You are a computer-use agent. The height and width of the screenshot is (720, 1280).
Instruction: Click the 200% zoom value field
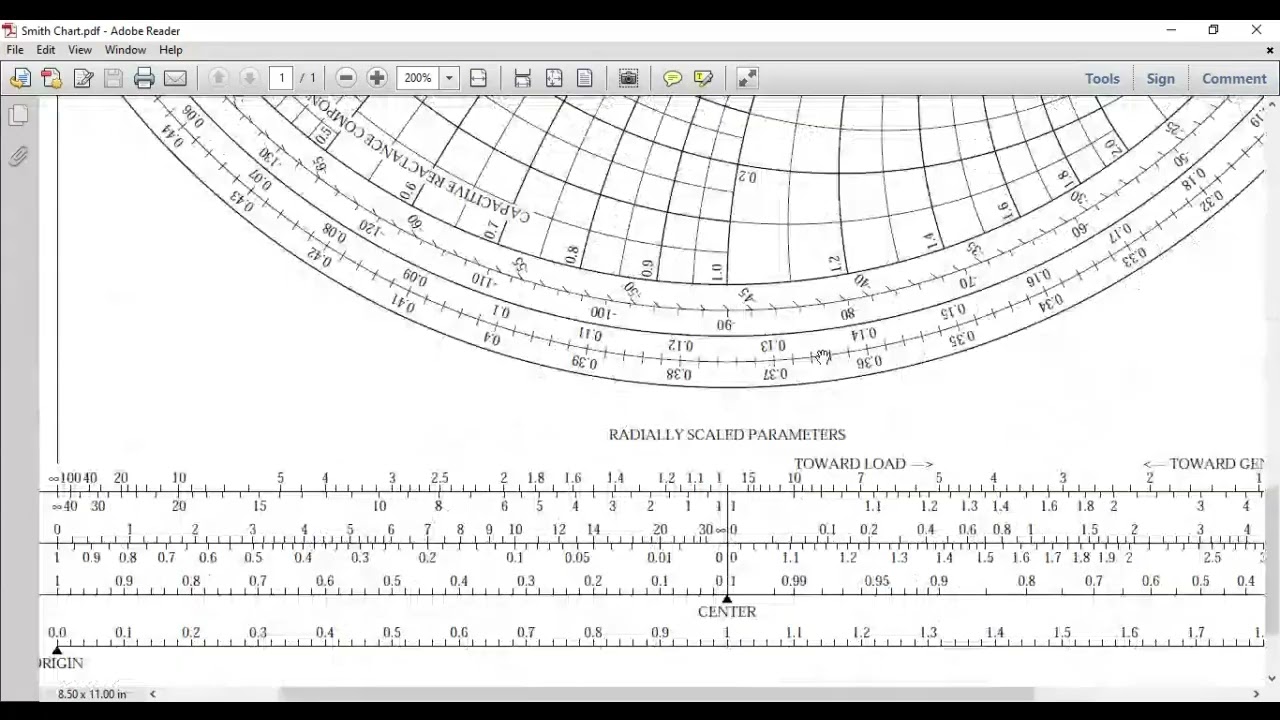[x=418, y=78]
